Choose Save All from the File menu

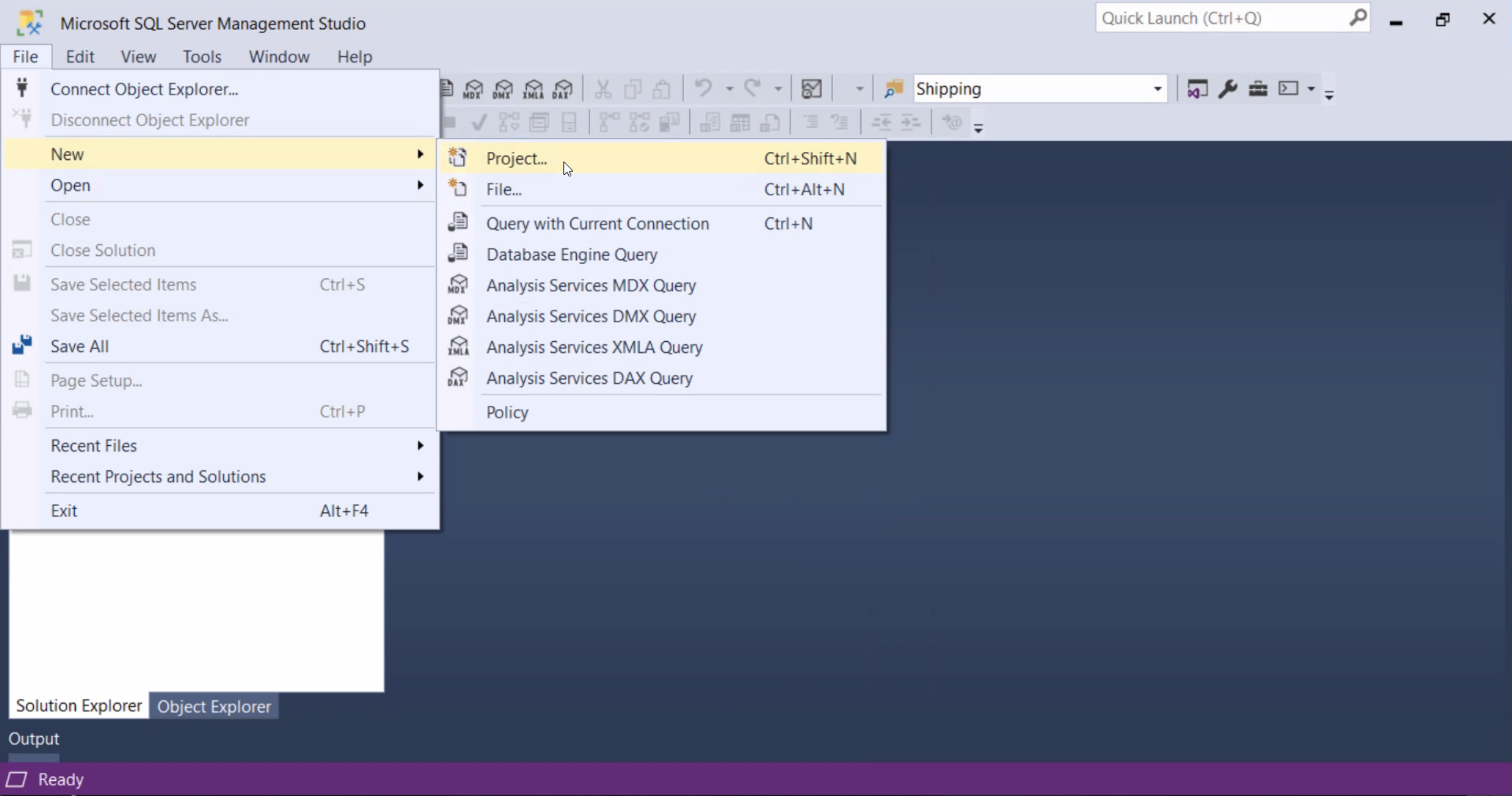point(220,346)
